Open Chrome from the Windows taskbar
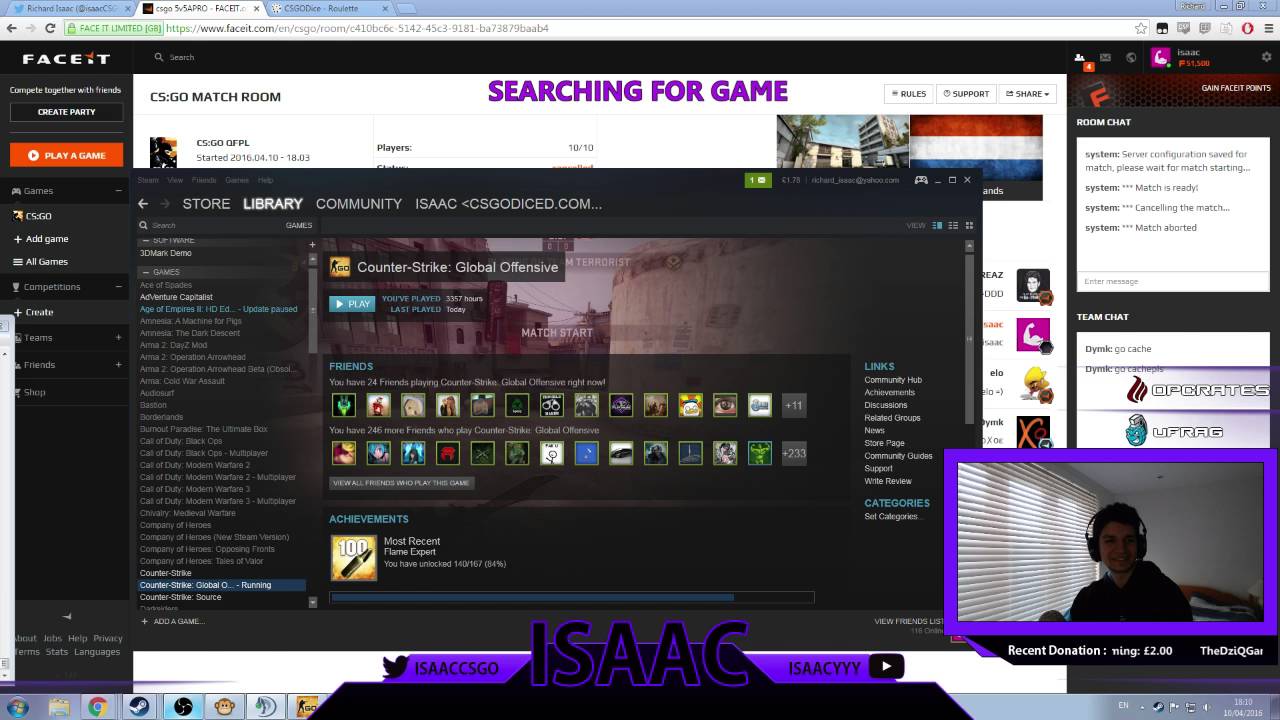 pos(97,707)
